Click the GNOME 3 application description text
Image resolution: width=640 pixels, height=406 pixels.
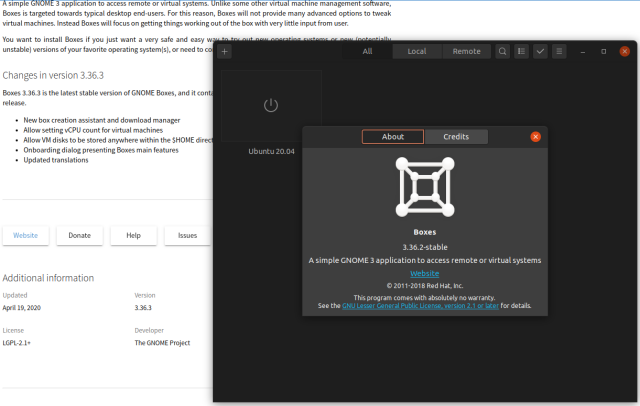(x=424, y=260)
